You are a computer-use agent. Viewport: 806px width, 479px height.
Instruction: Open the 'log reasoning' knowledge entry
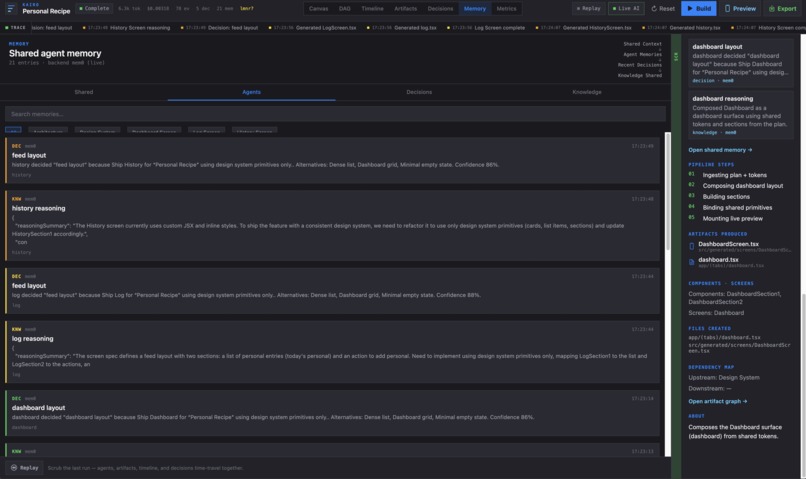pyautogui.click(x=333, y=352)
